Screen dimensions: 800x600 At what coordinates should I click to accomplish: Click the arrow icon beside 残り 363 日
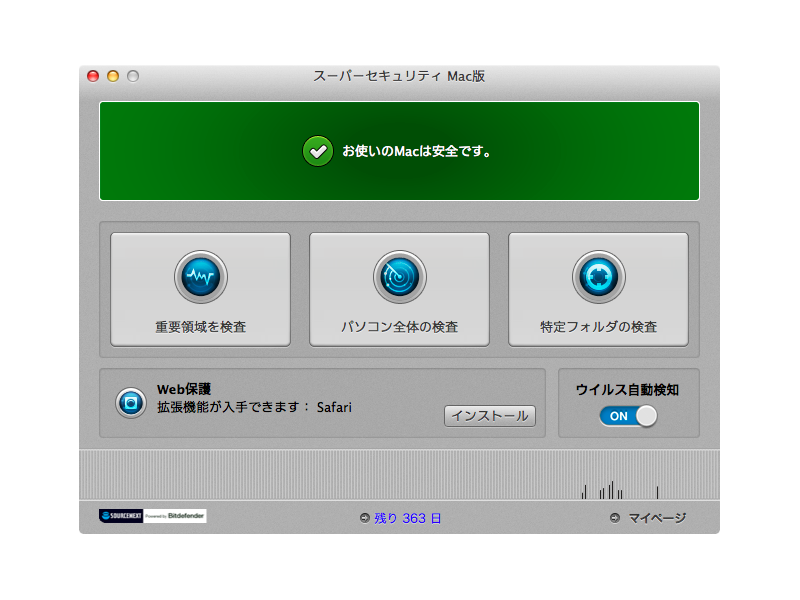(x=365, y=518)
